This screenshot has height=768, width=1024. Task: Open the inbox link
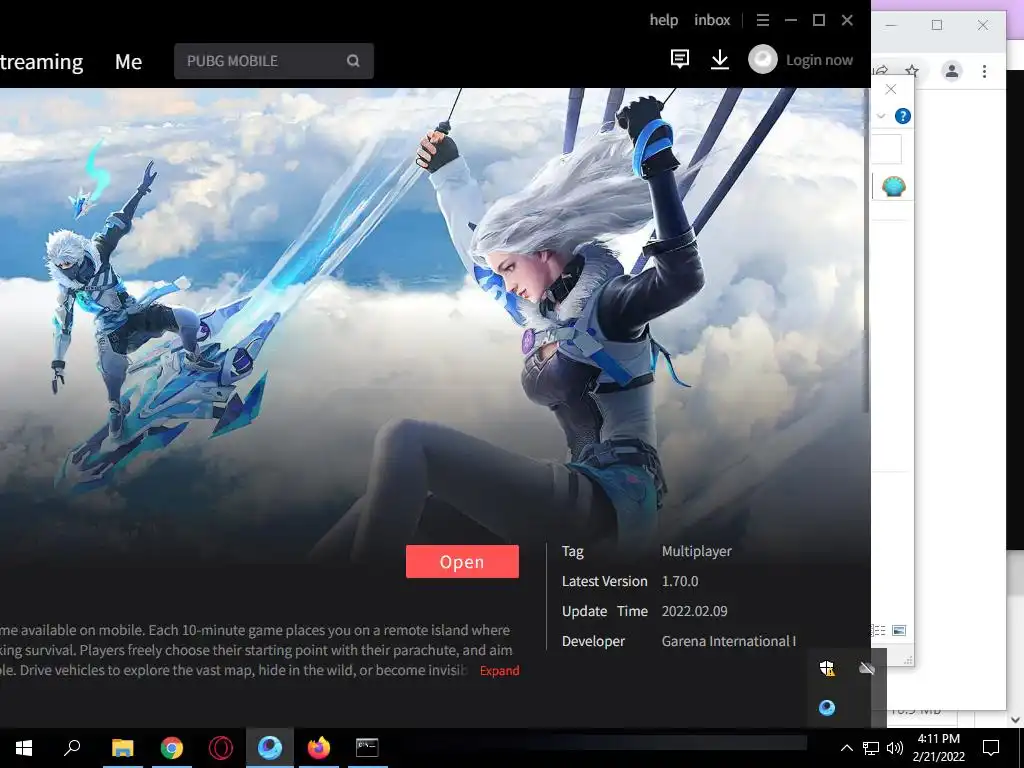(x=712, y=20)
